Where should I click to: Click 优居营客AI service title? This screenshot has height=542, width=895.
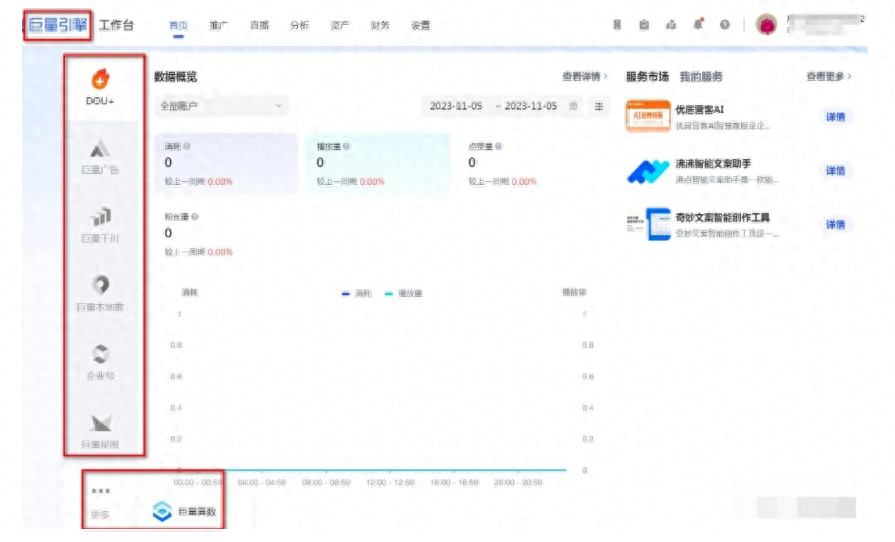tap(699, 110)
